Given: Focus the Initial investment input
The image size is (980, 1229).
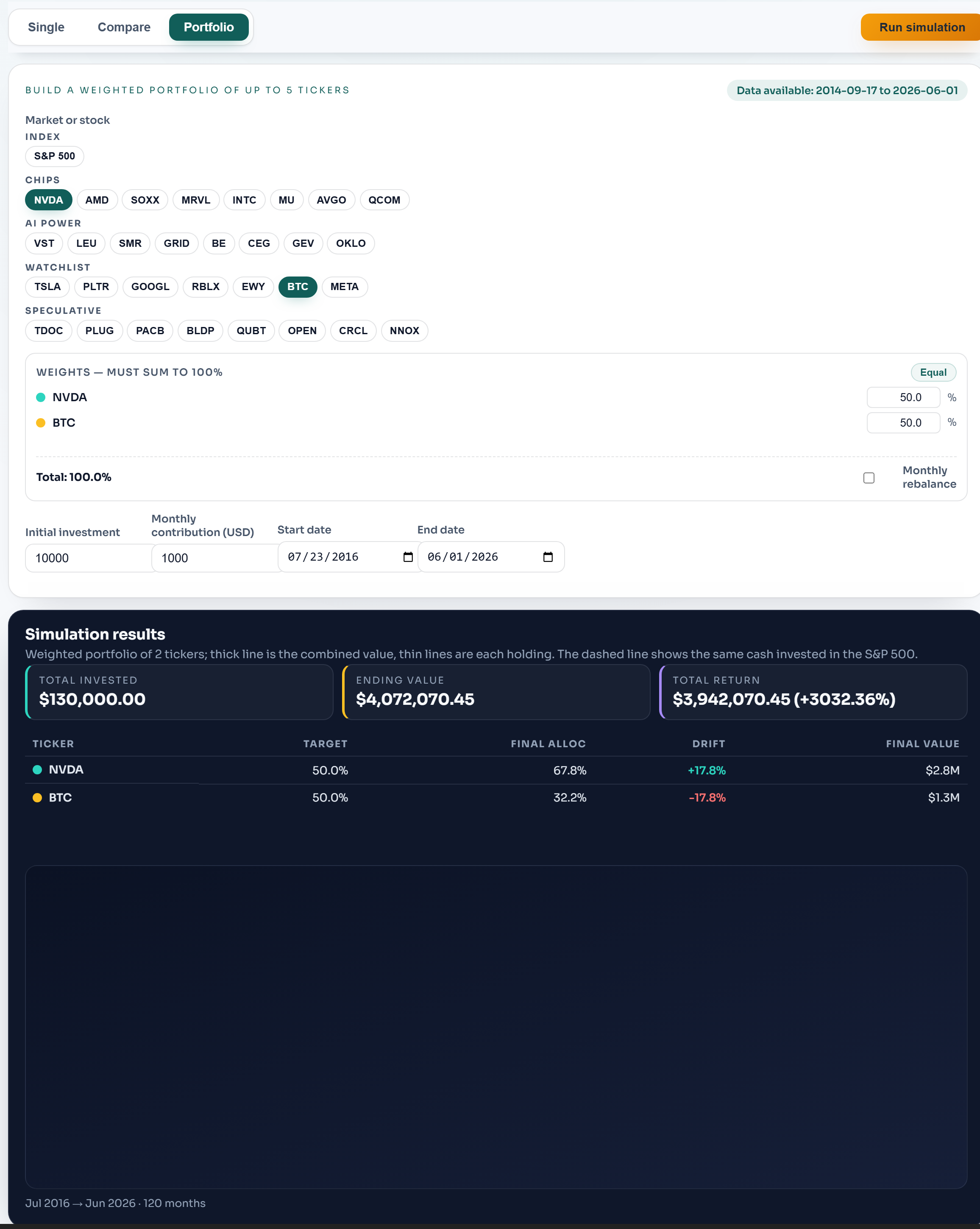Looking at the screenshot, I should pyautogui.click(x=88, y=558).
